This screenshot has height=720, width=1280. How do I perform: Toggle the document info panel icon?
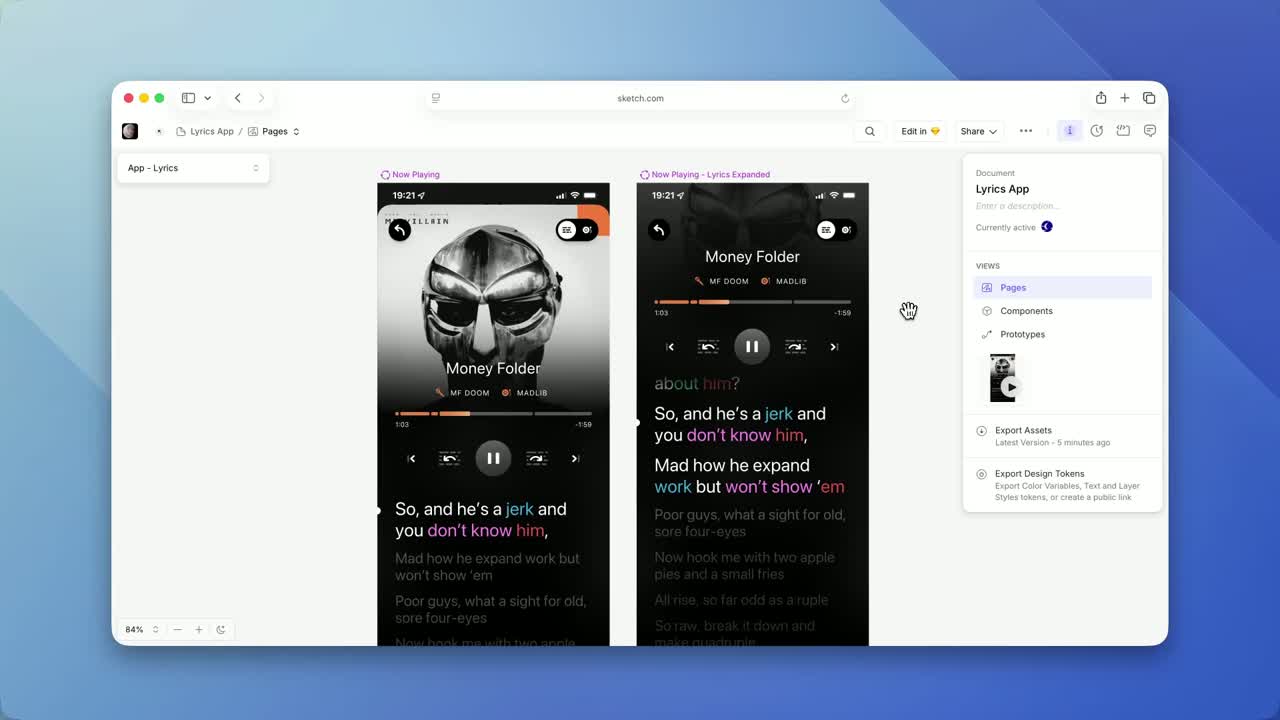point(1070,131)
